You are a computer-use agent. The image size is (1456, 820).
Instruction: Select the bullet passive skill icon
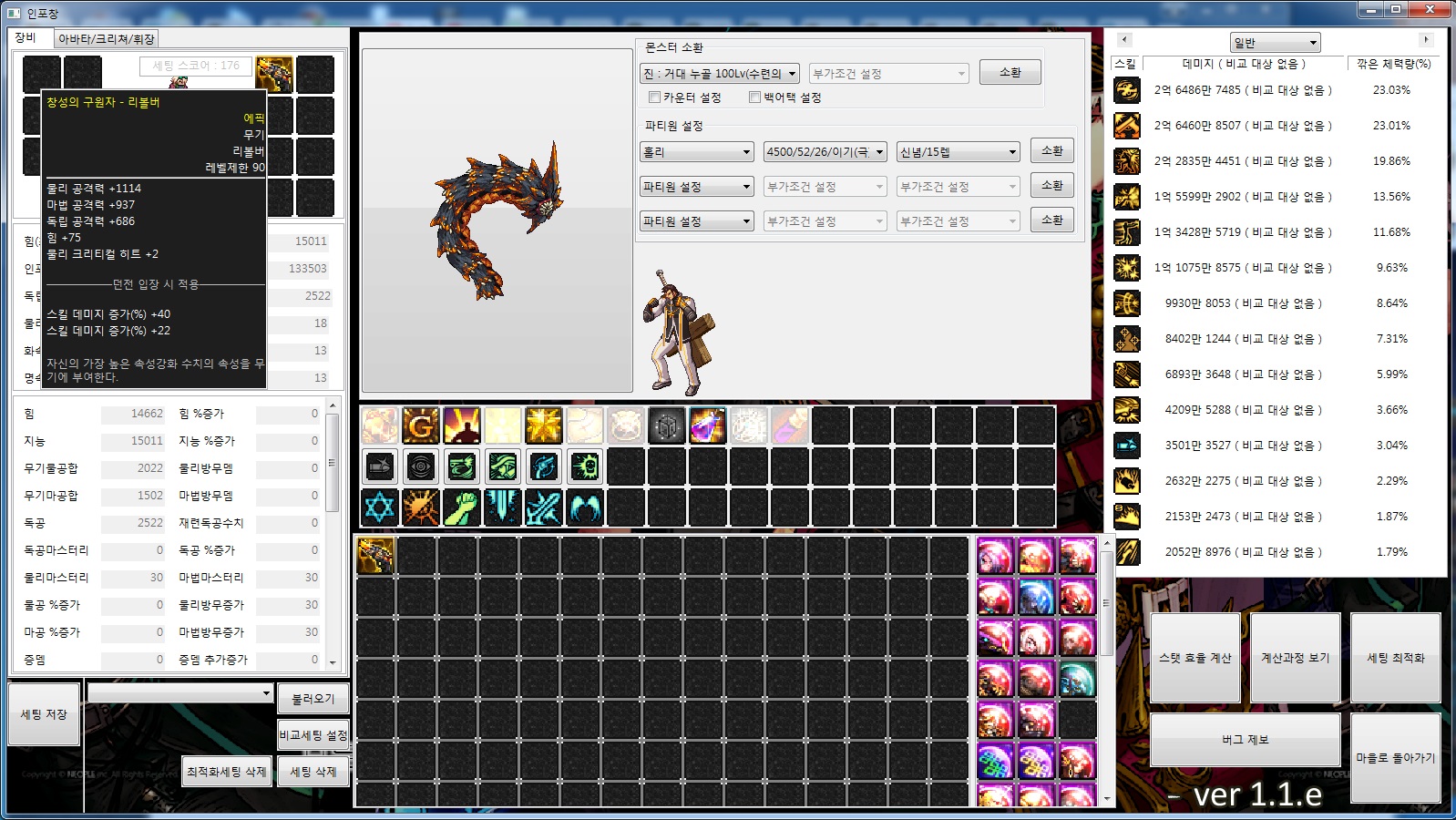[380, 466]
